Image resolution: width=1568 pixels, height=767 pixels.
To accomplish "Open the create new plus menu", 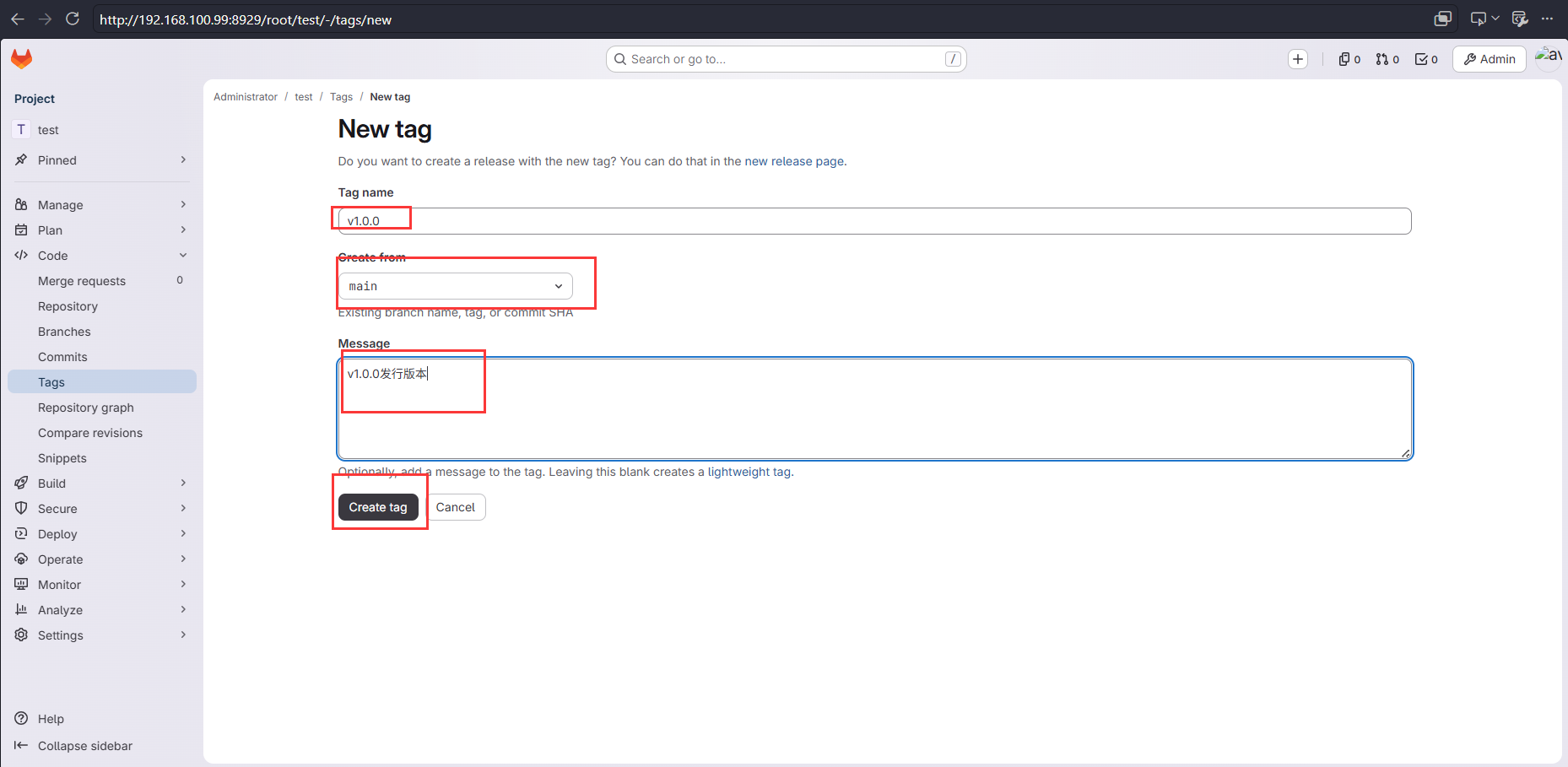I will (1298, 59).
